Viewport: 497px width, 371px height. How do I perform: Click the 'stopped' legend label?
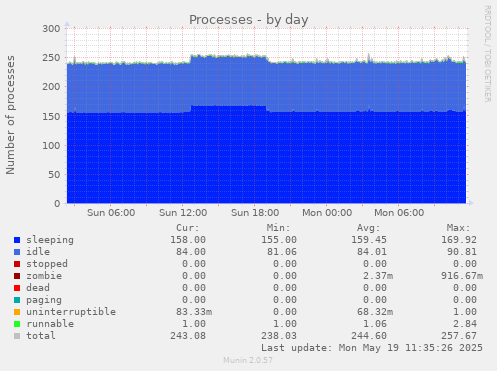point(47,264)
